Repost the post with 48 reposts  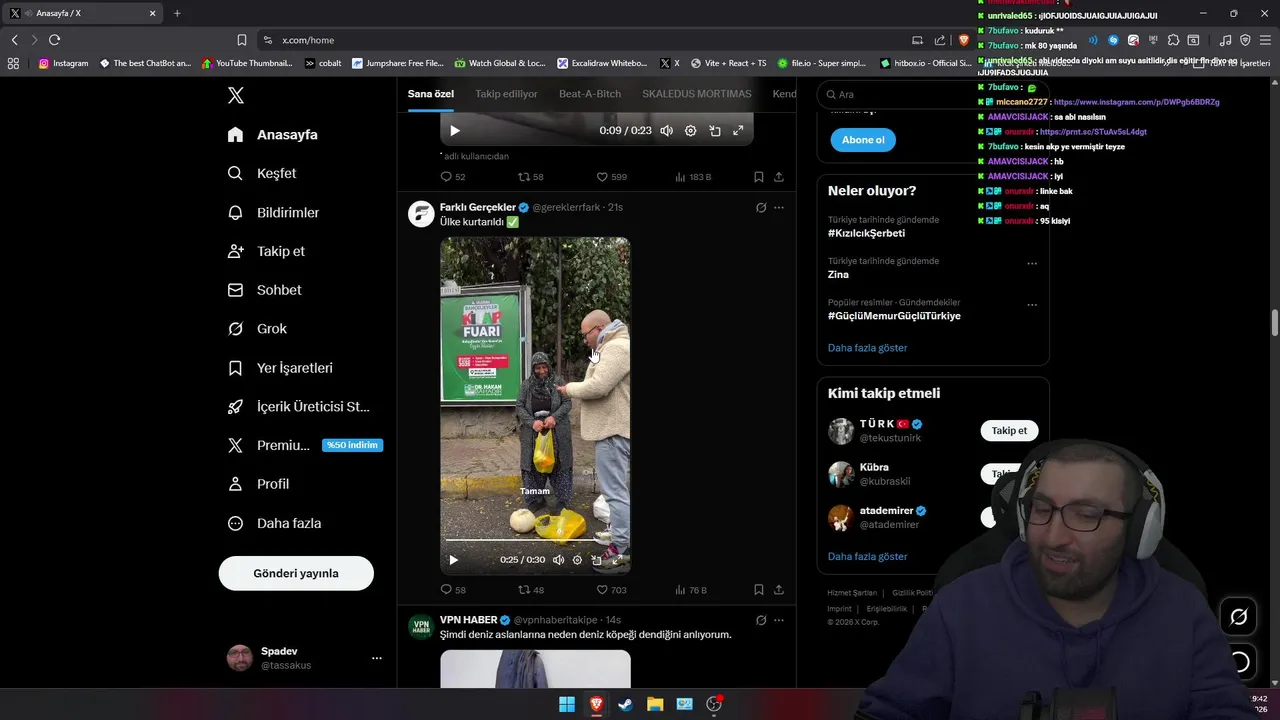(x=531, y=590)
